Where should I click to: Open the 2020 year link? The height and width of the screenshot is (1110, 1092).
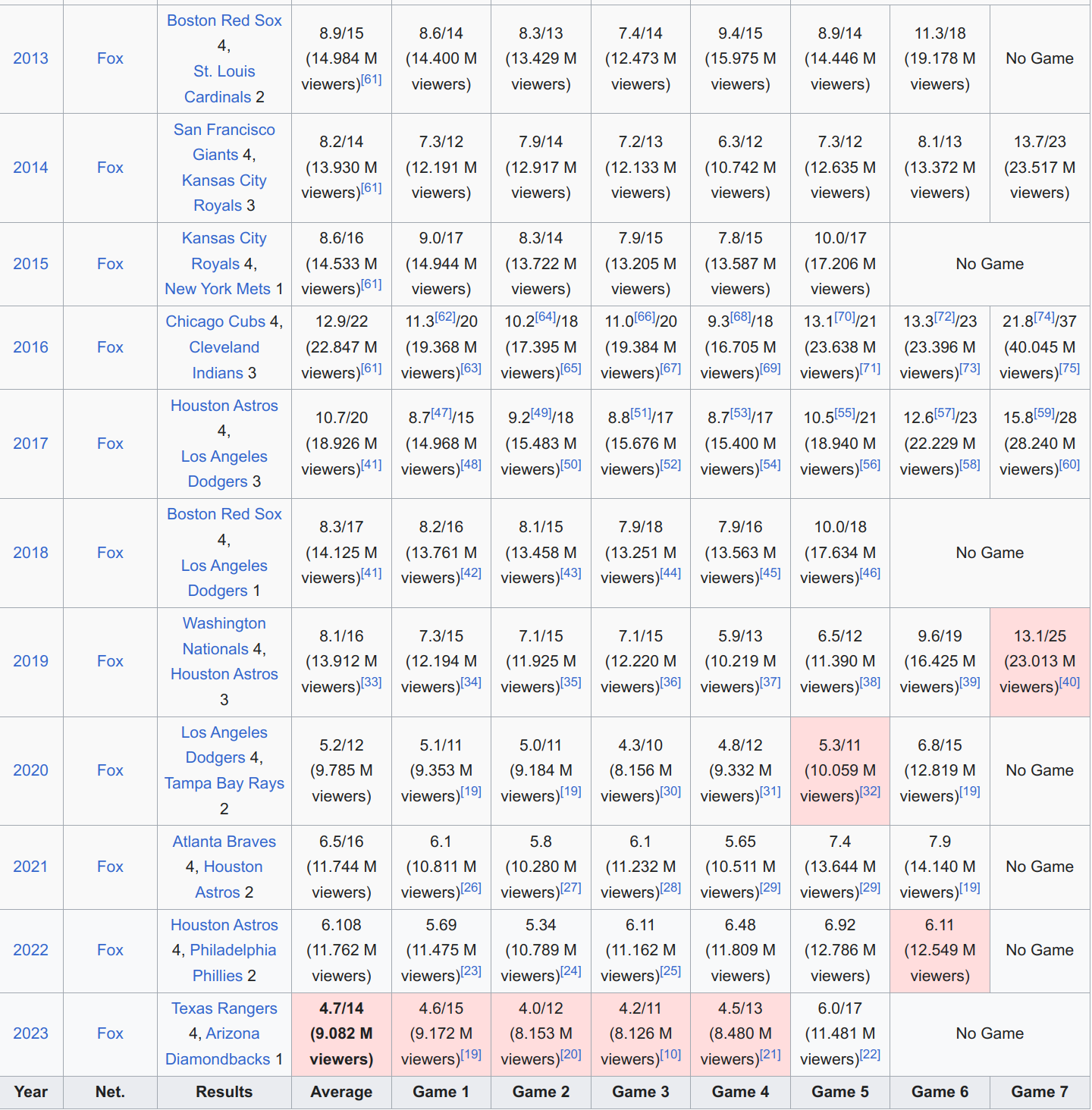click(x=30, y=770)
